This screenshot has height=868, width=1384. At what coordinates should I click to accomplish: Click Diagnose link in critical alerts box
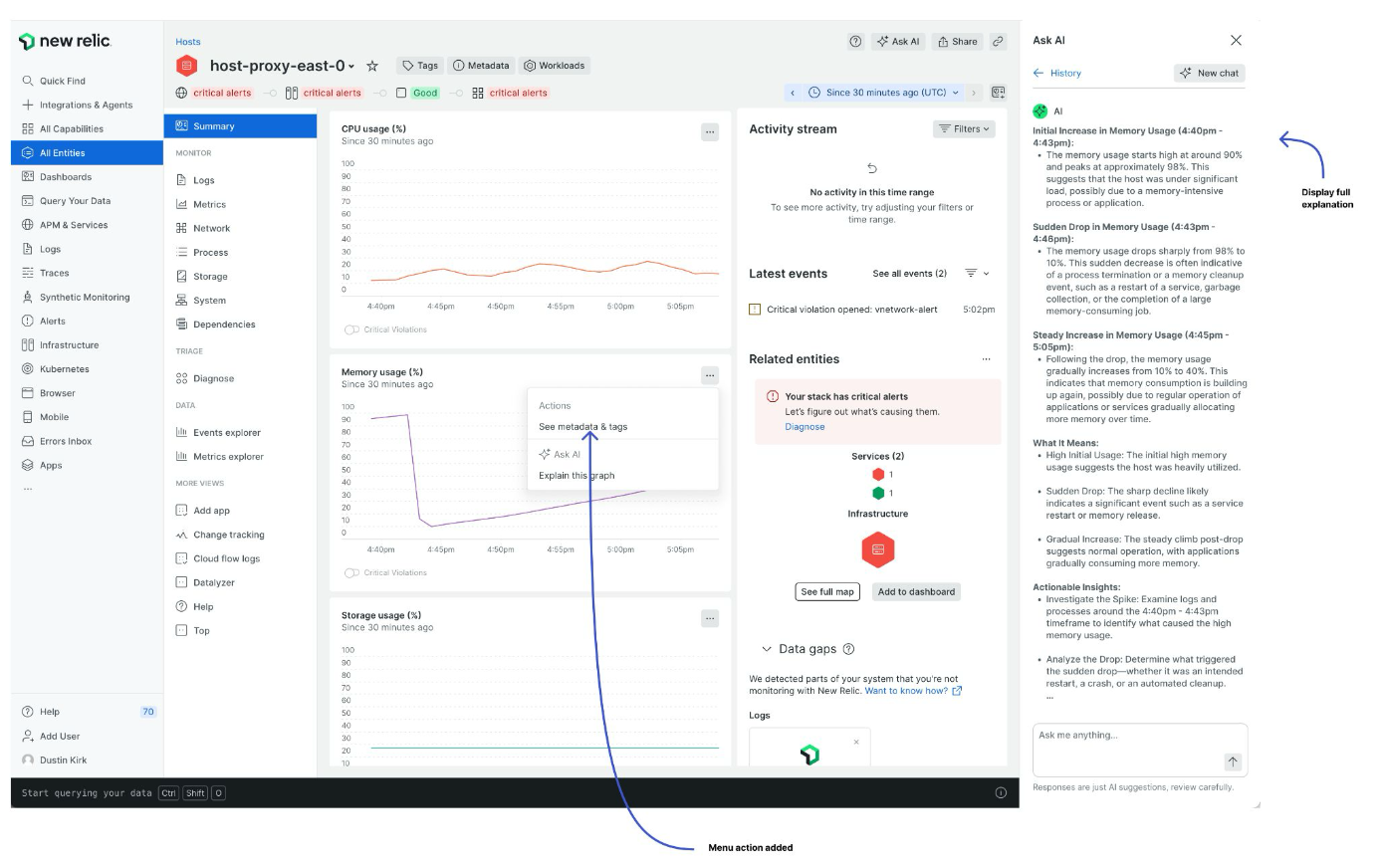805,427
